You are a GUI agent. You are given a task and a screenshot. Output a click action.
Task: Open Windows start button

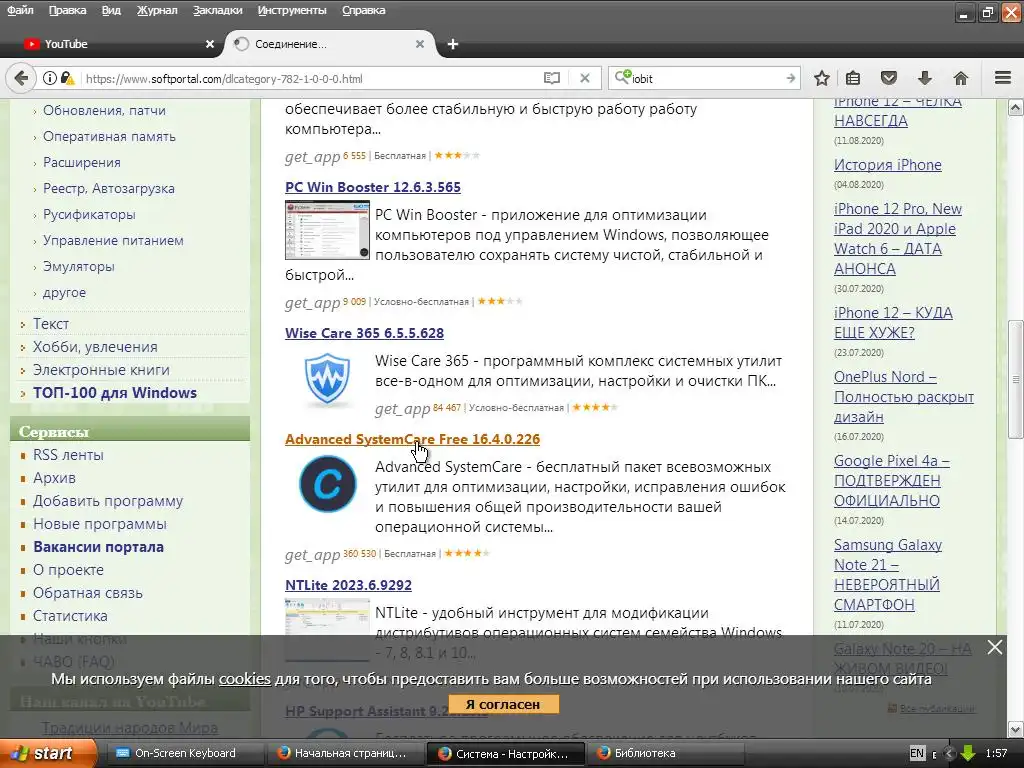click(x=47, y=753)
